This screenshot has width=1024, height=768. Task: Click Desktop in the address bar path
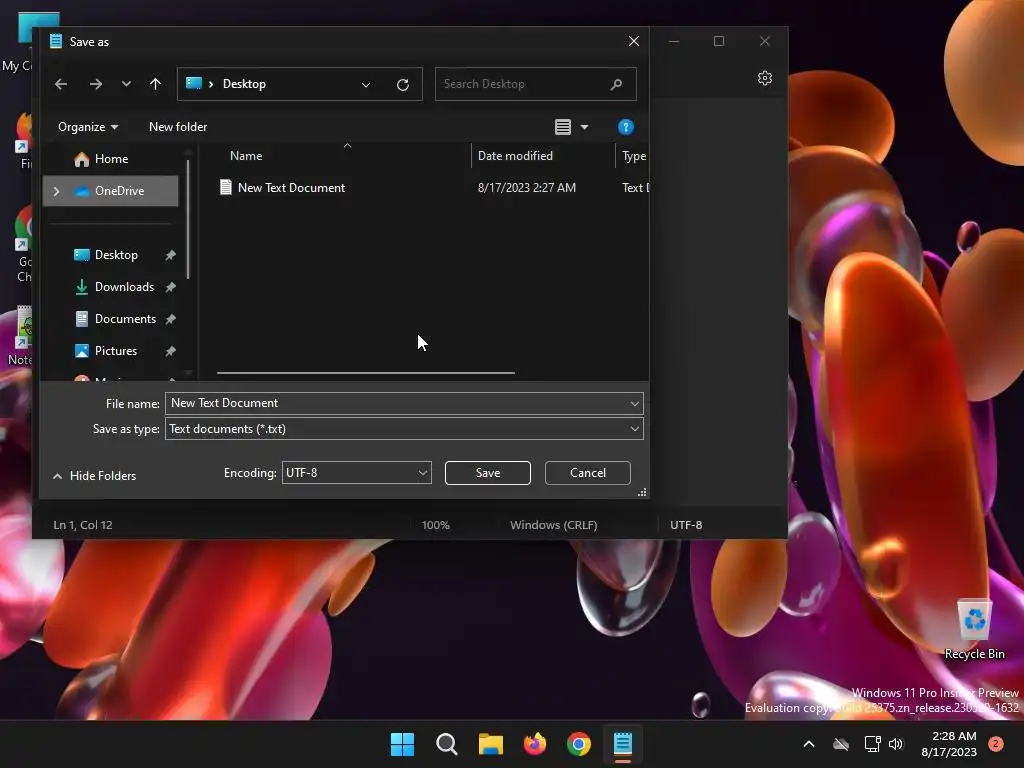pyautogui.click(x=244, y=84)
